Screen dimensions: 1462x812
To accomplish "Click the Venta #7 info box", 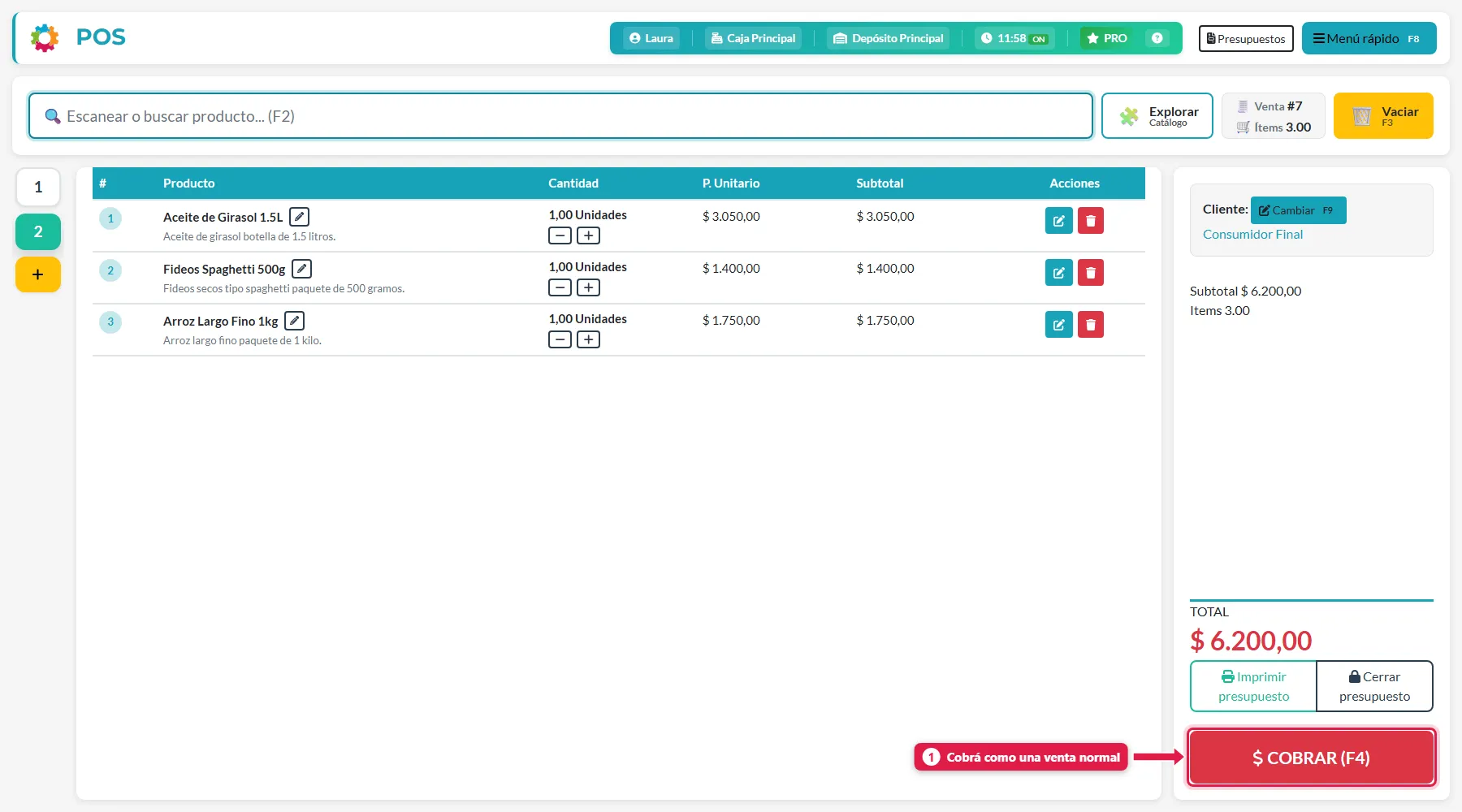I will pyautogui.click(x=1274, y=116).
